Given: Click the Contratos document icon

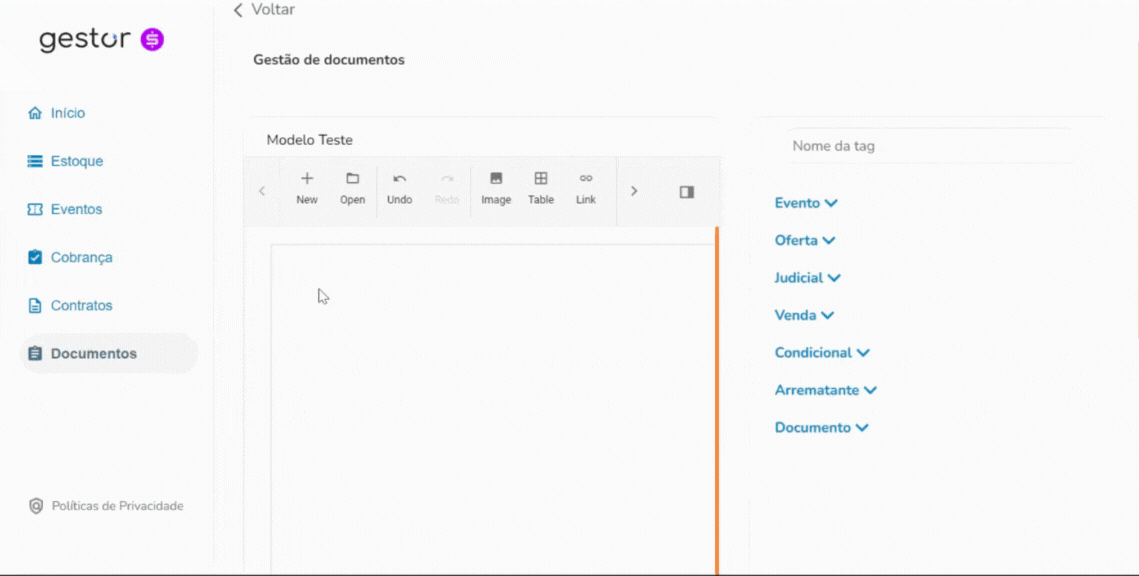Looking at the screenshot, I should [35, 306].
